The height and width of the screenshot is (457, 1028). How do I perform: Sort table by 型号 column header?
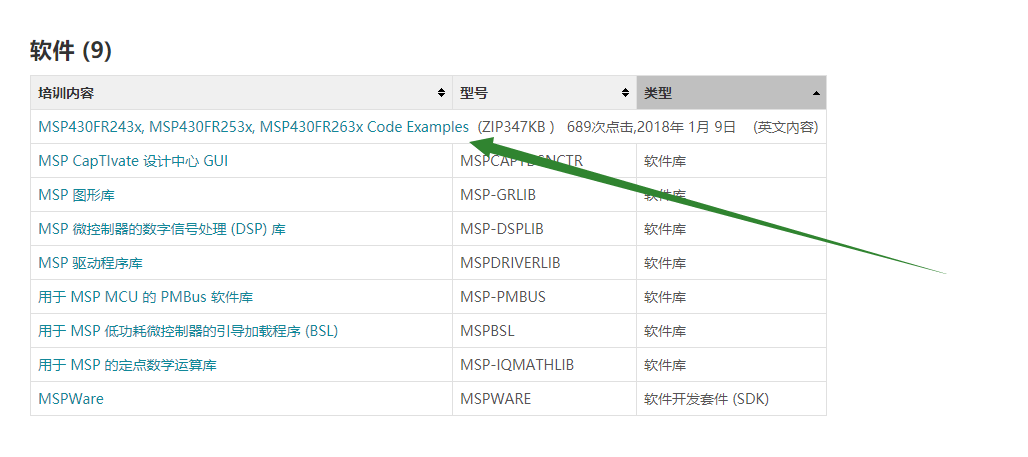544,93
